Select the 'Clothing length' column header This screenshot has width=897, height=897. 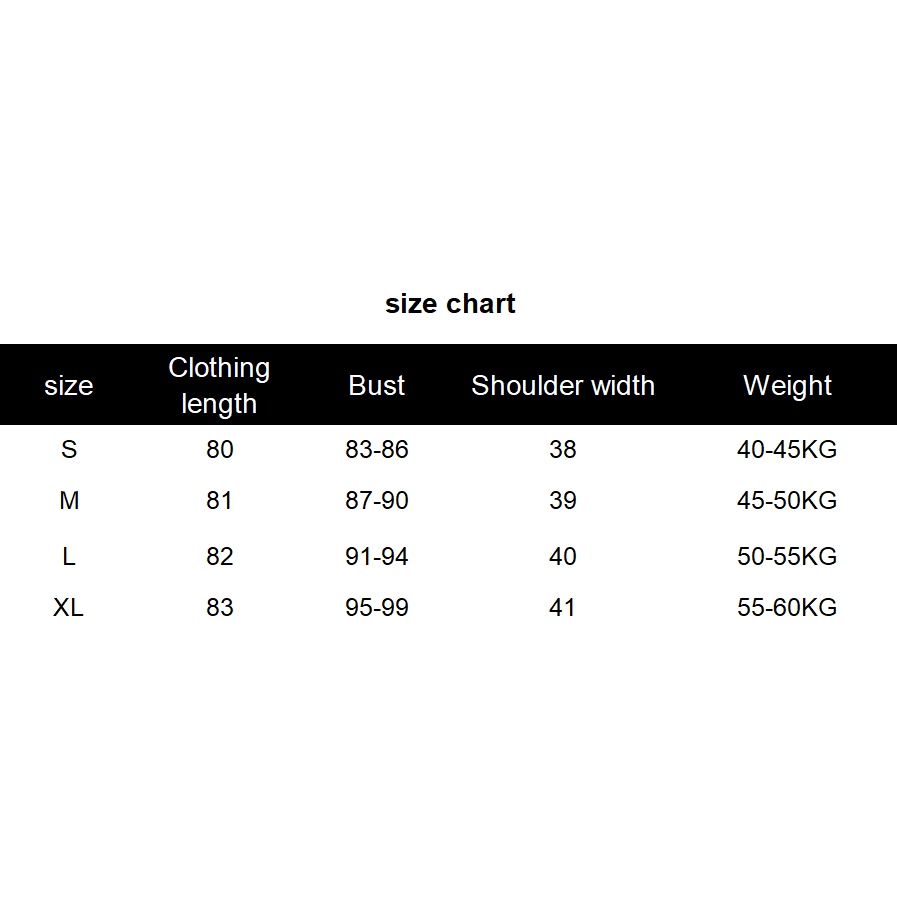[219, 386]
